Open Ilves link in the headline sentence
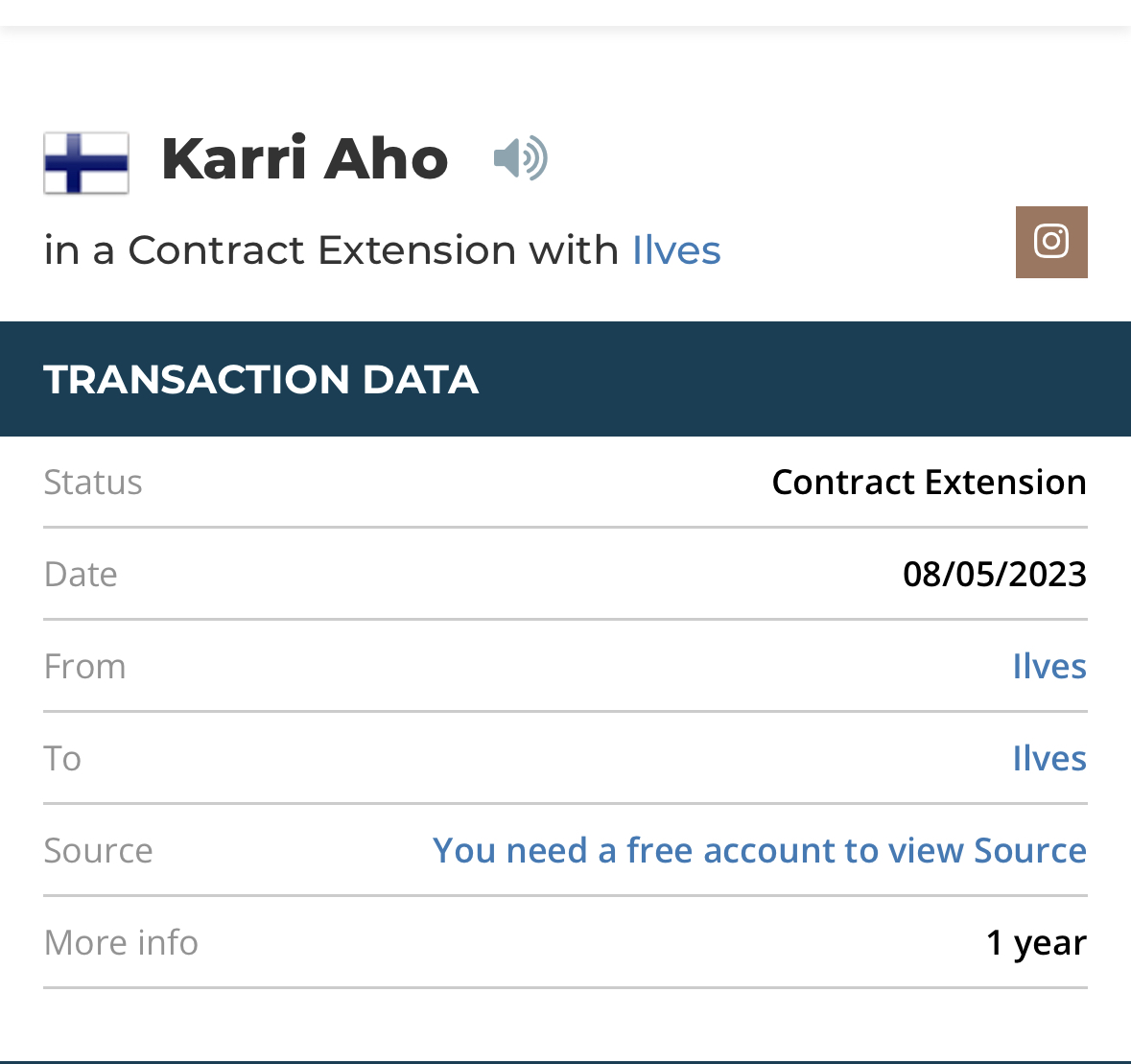This screenshot has width=1131, height=1064. (x=676, y=250)
